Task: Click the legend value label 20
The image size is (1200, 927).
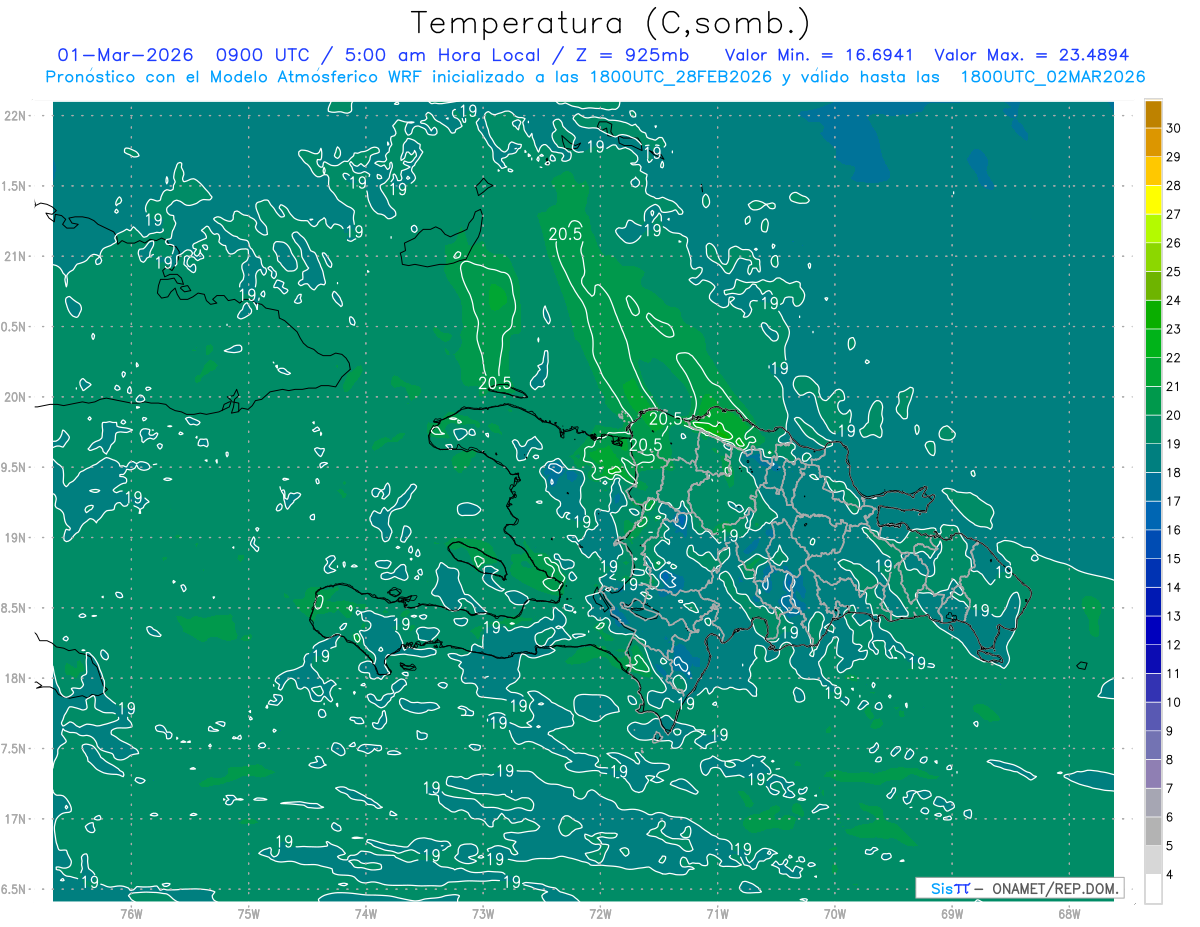Action: pyautogui.click(x=1174, y=415)
